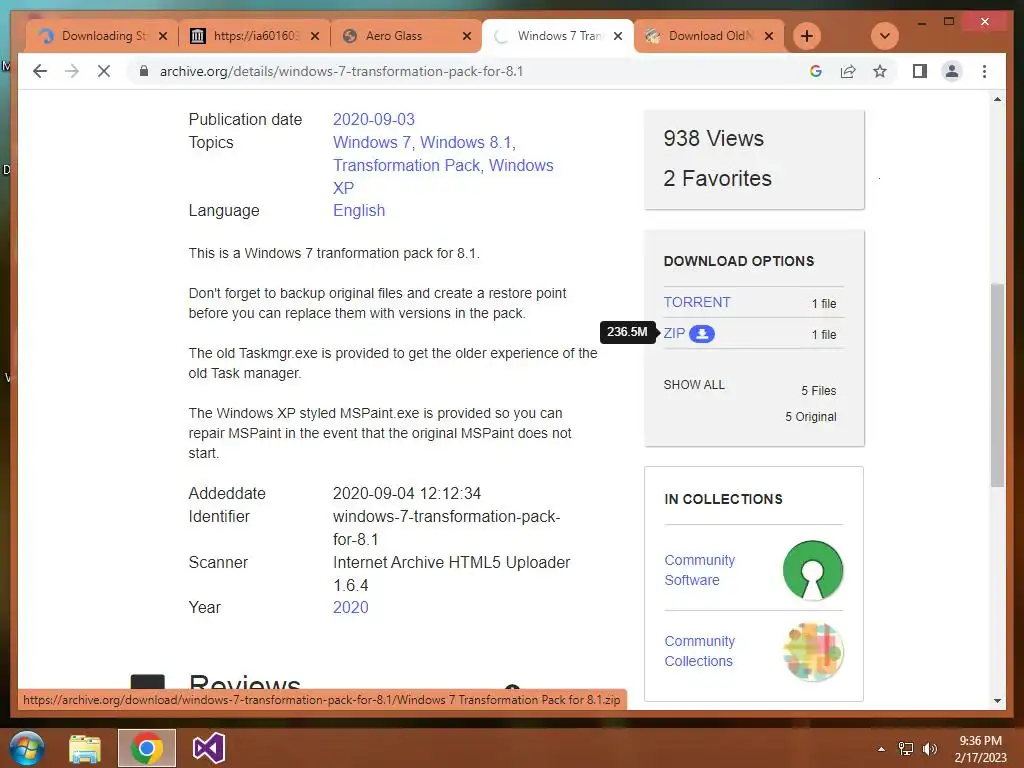Image resolution: width=1024 pixels, height=768 pixels.
Task: Switch to the Download Old tab
Action: tap(708, 36)
